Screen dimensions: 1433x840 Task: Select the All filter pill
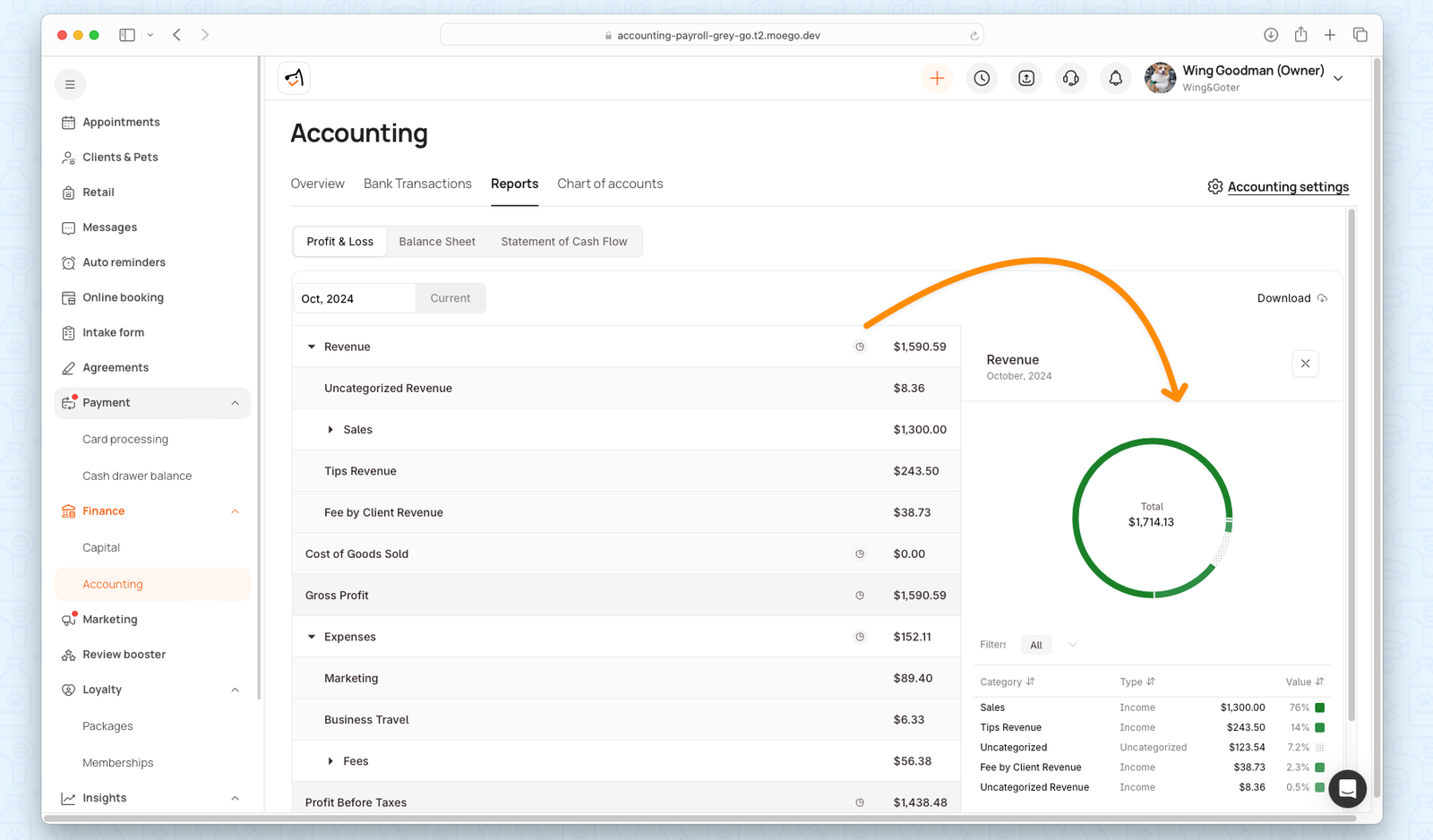pos(1035,644)
